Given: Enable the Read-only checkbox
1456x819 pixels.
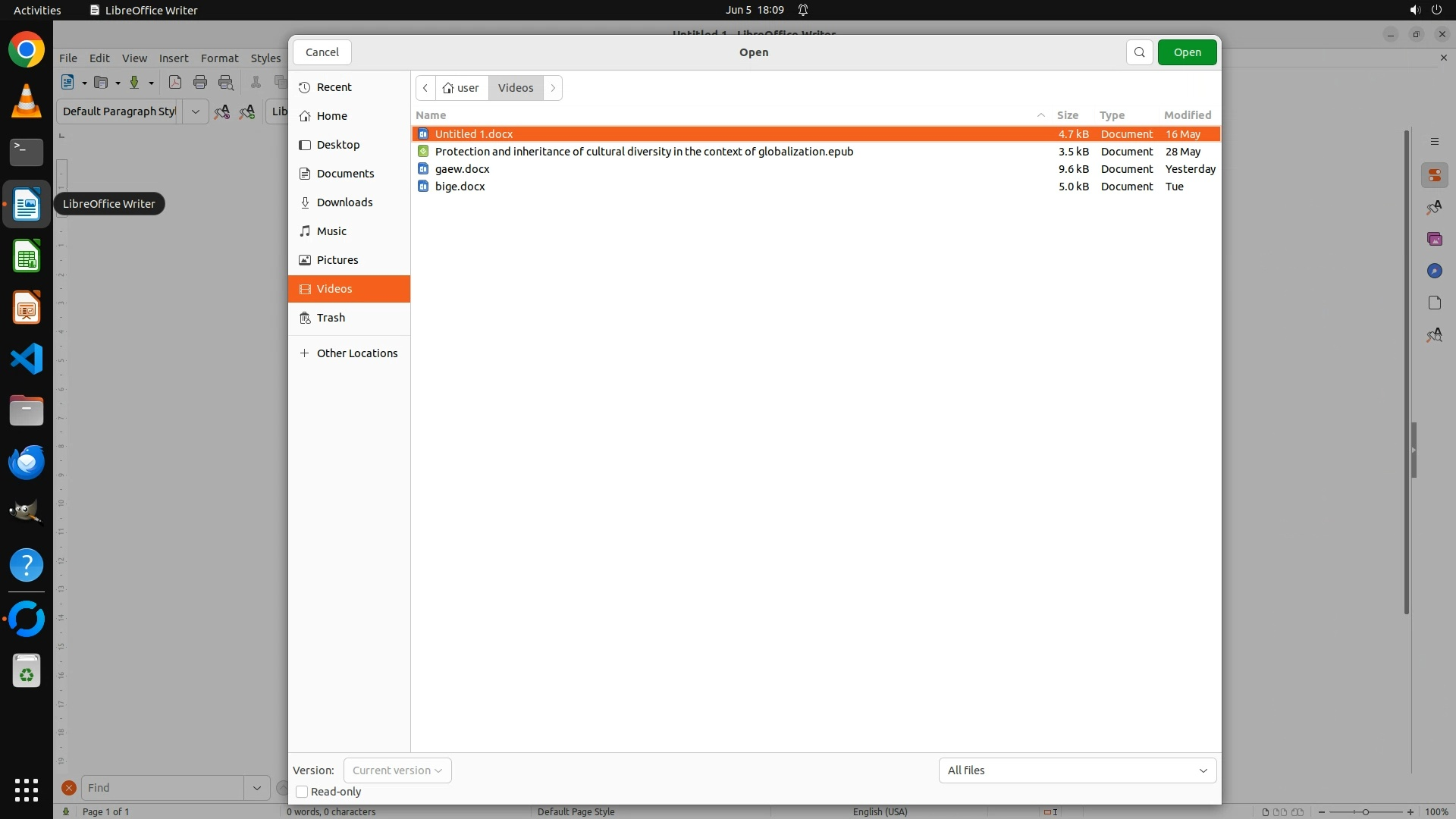Looking at the screenshot, I should [302, 792].
